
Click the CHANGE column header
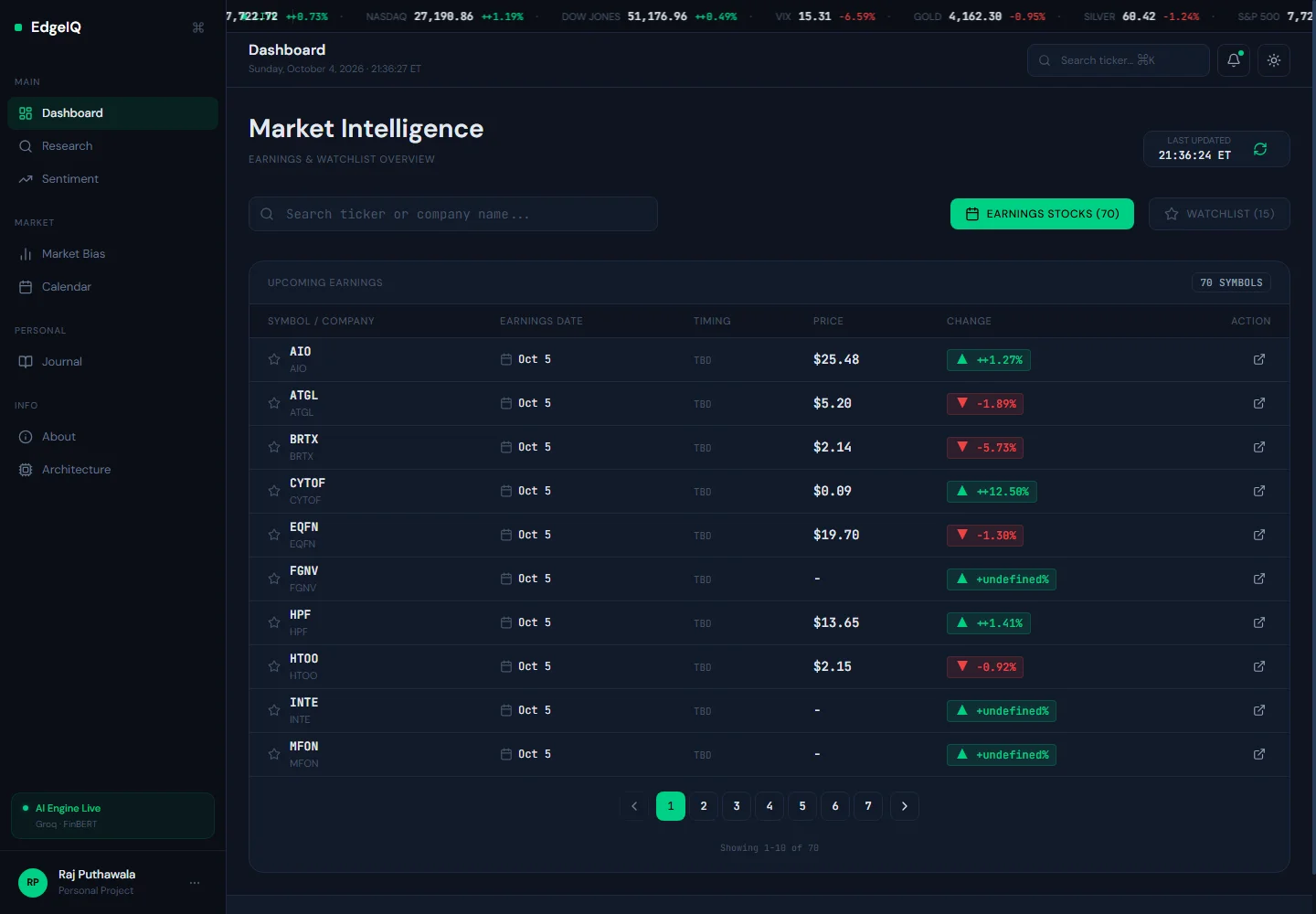point(969,321)
